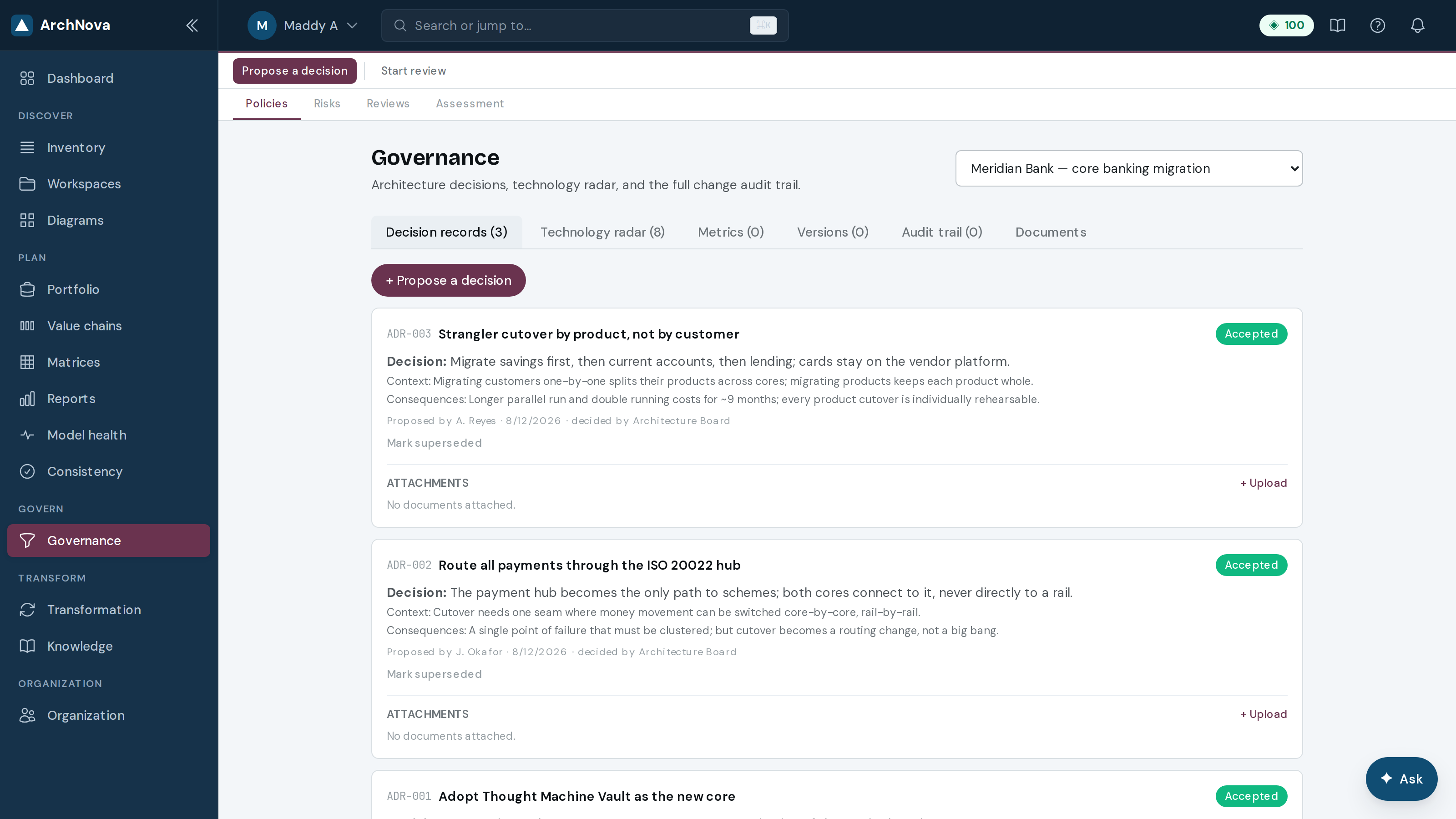Open the ADR-003 Strangler cutover title
The image size is (1456, 819).
pyautogui.click(x=588, y=334)
